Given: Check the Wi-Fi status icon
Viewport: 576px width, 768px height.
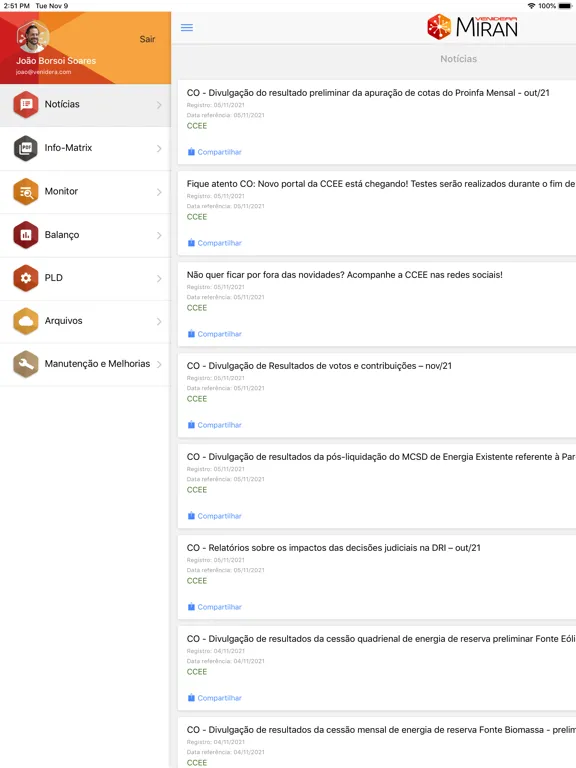Looking at the screenshot, I should (531, 6).
